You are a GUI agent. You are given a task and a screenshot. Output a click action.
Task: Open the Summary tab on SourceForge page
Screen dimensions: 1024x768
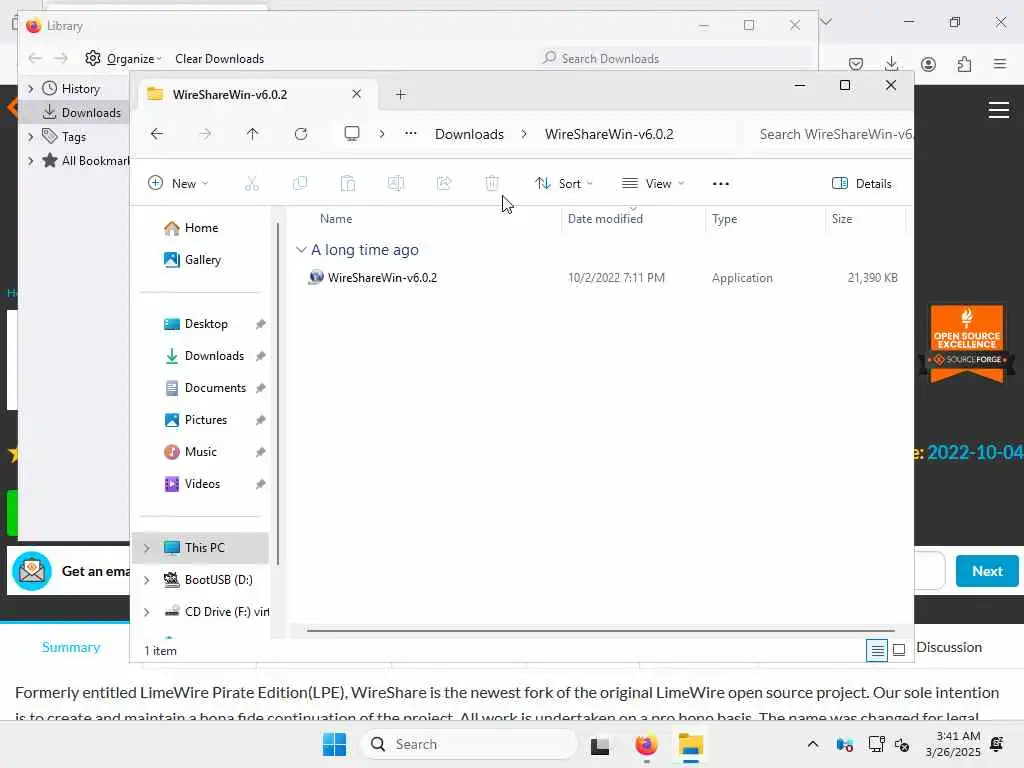point(71,647)
